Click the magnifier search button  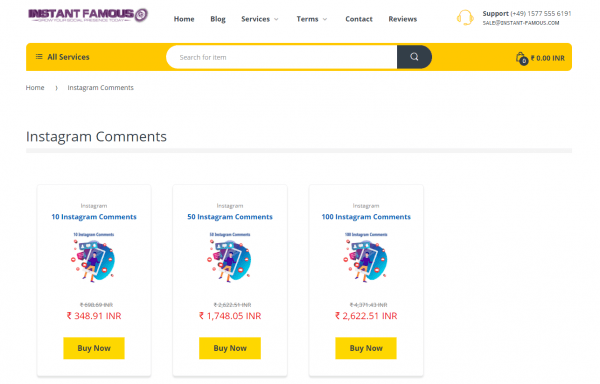pyautogui.click(x=414, y=57)
